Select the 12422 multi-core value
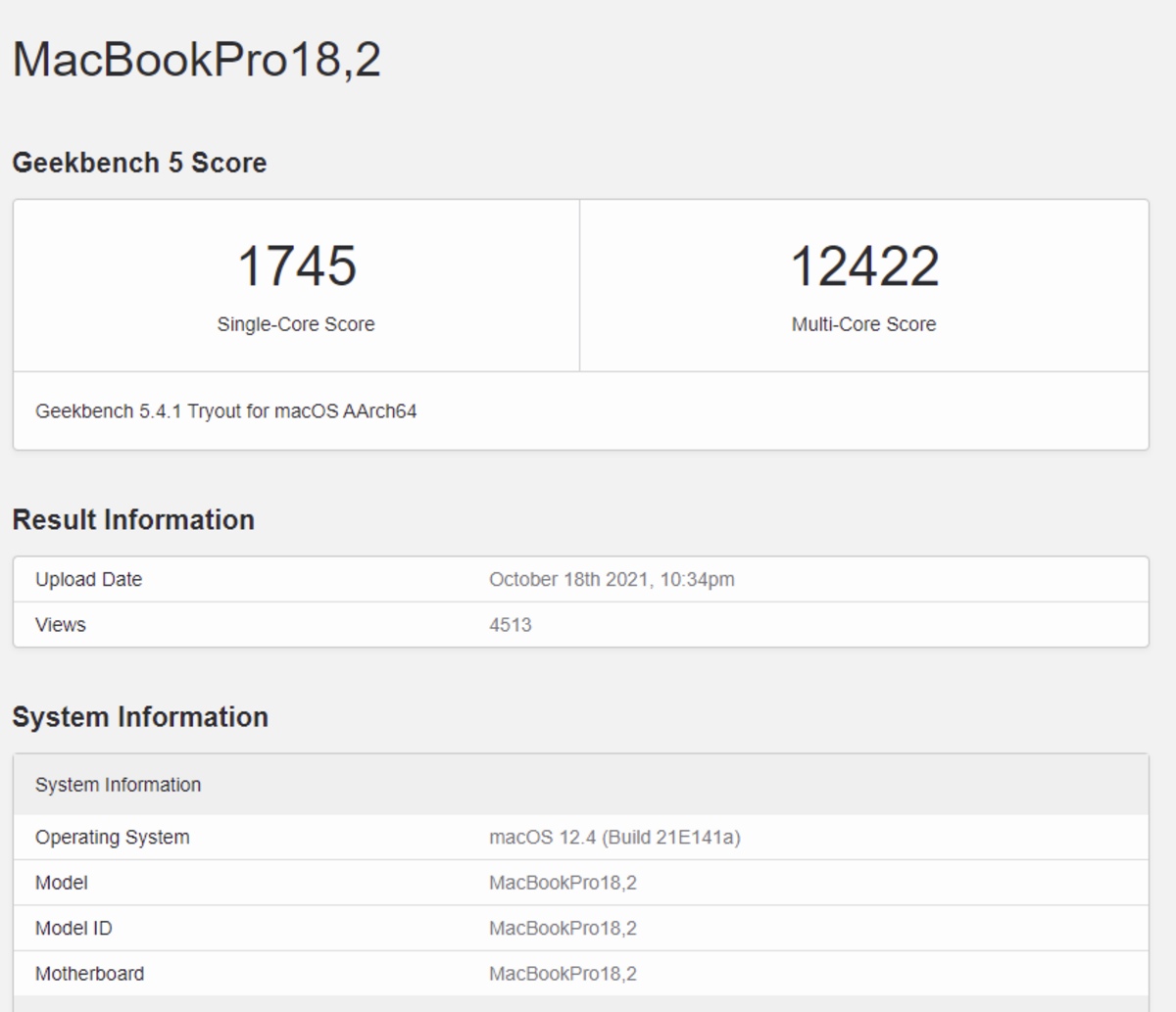Viewport: 1176px width, 1012px height. [x=864, y=265]
